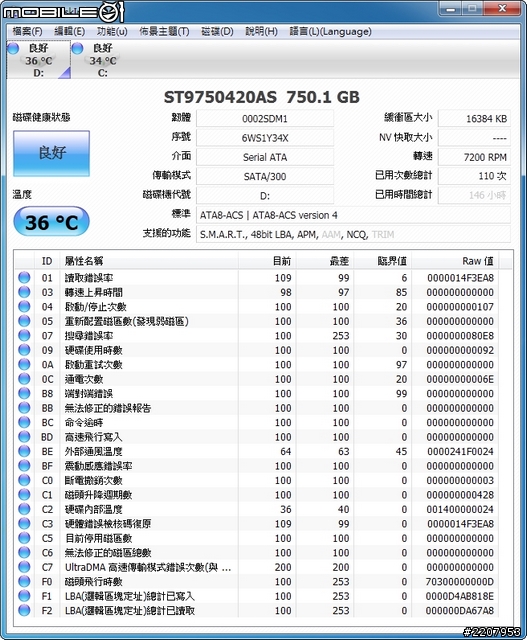This screenshot has height=640, width=527.
Task: Click status orb for attribute BC row
Action: click(x=24, y=422)
